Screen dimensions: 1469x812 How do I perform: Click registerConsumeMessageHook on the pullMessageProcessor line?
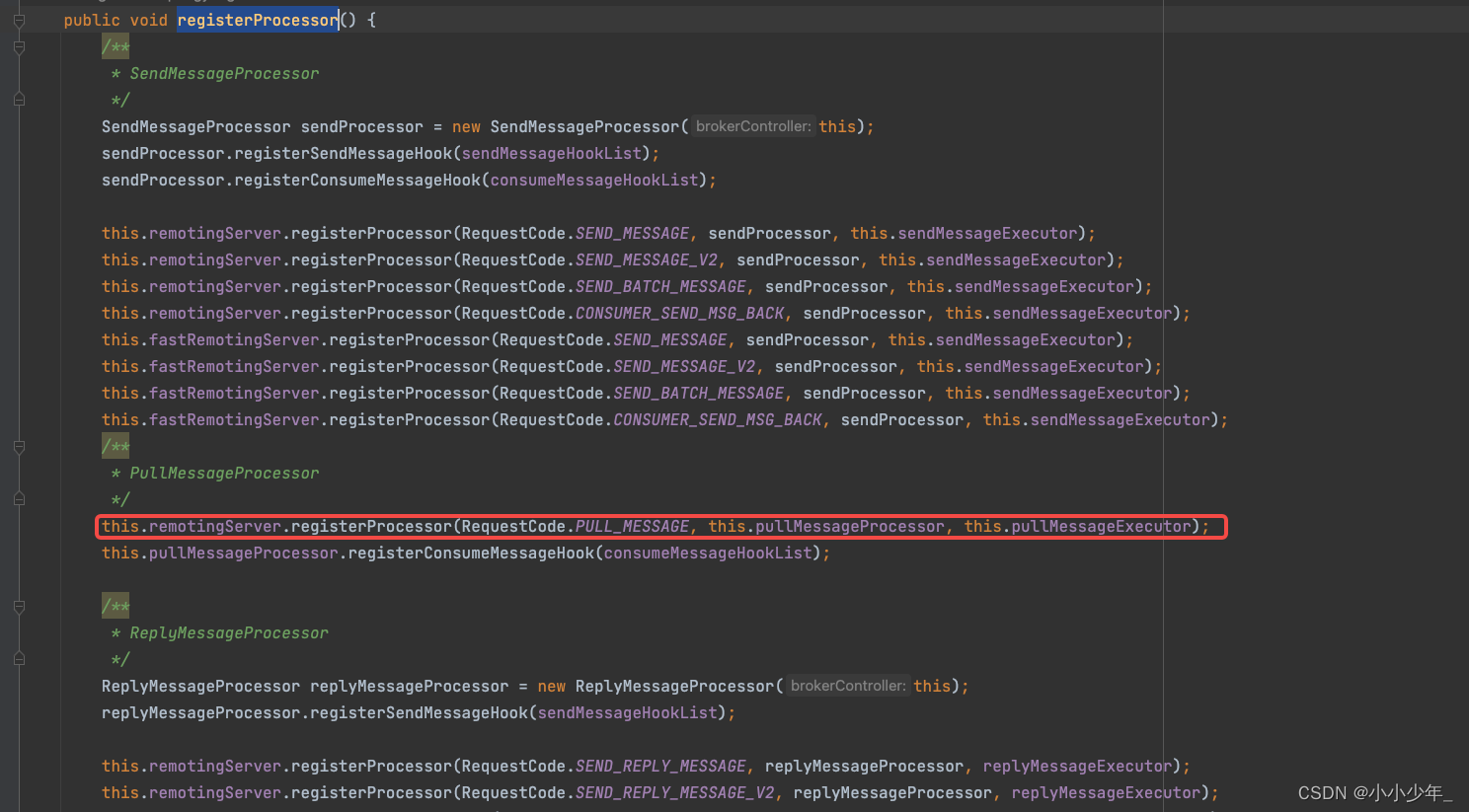[x=471, y=553]
